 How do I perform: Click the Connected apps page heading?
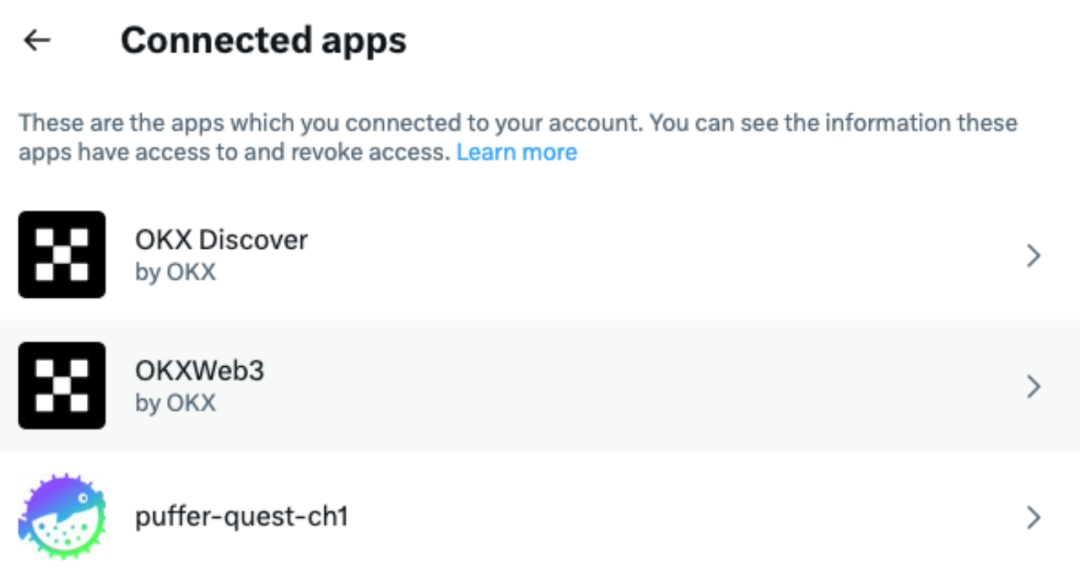(x=263, y=41)
